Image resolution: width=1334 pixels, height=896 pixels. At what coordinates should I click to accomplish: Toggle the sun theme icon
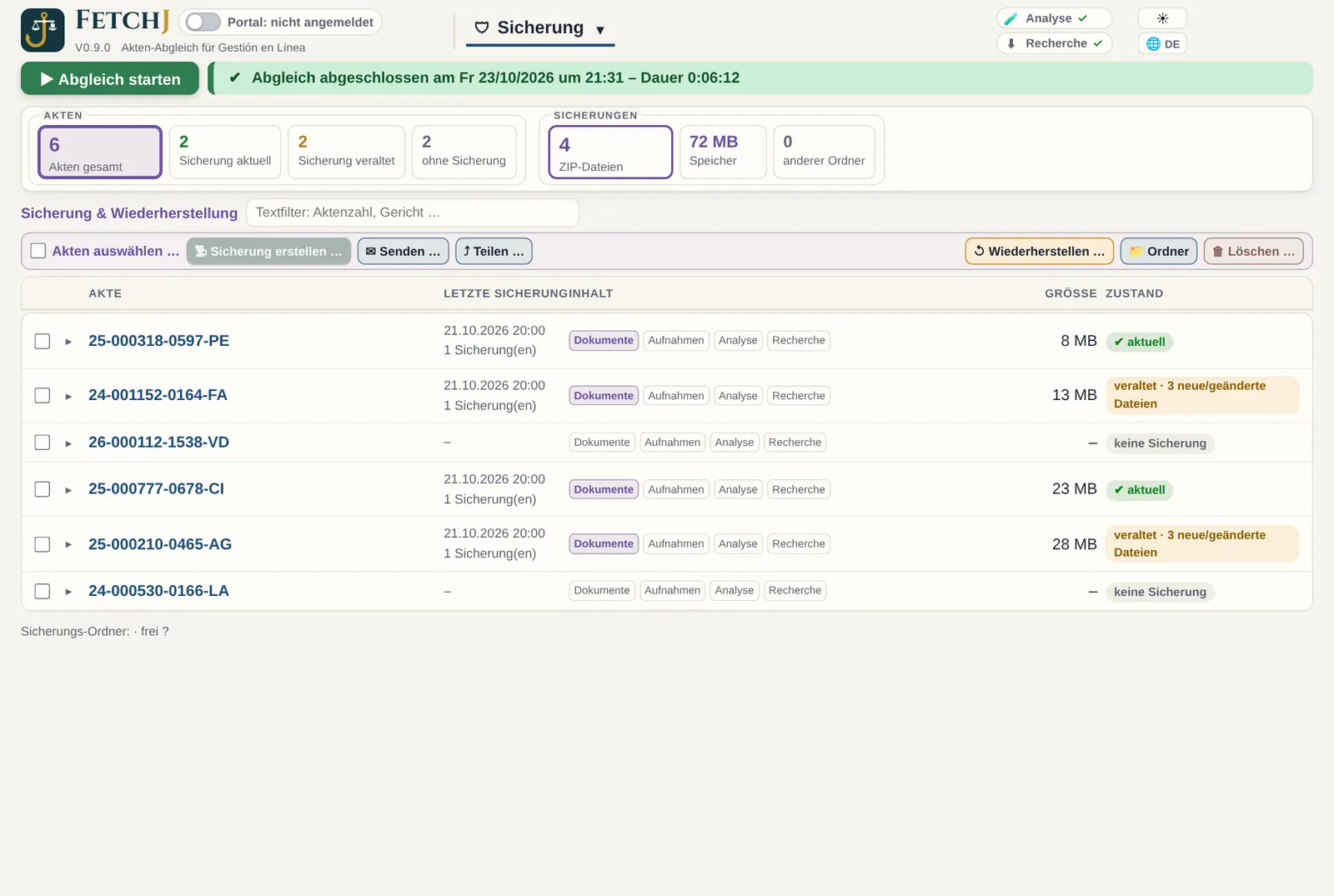tap(1162, 18)
